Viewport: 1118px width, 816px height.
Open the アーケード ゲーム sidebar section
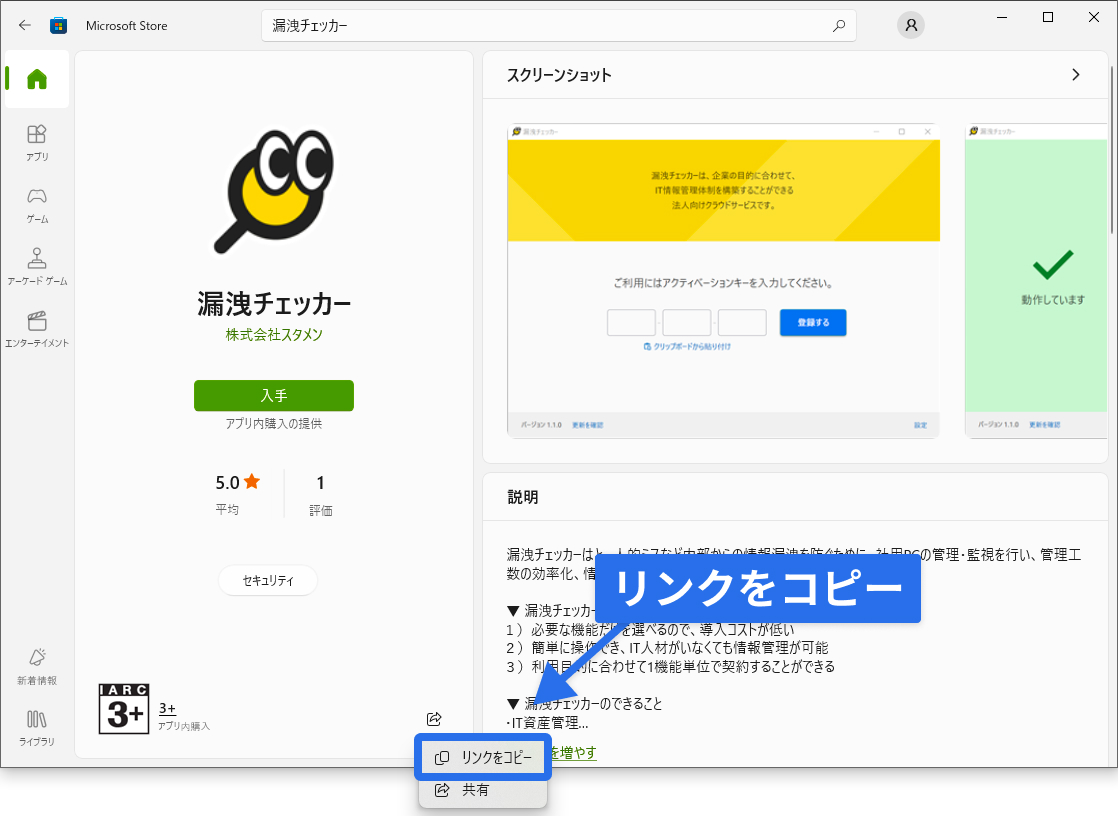point(37,267)
